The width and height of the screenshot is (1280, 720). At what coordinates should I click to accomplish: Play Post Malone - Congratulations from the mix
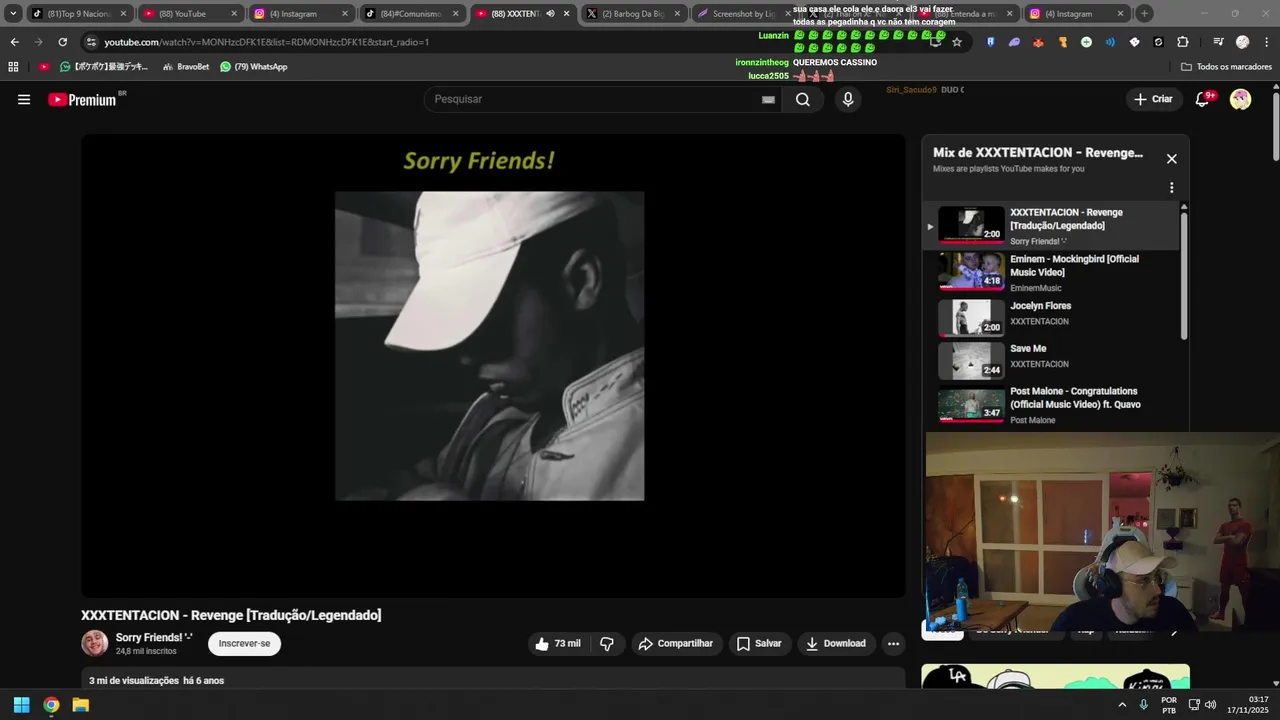(x=1050, y=404)
